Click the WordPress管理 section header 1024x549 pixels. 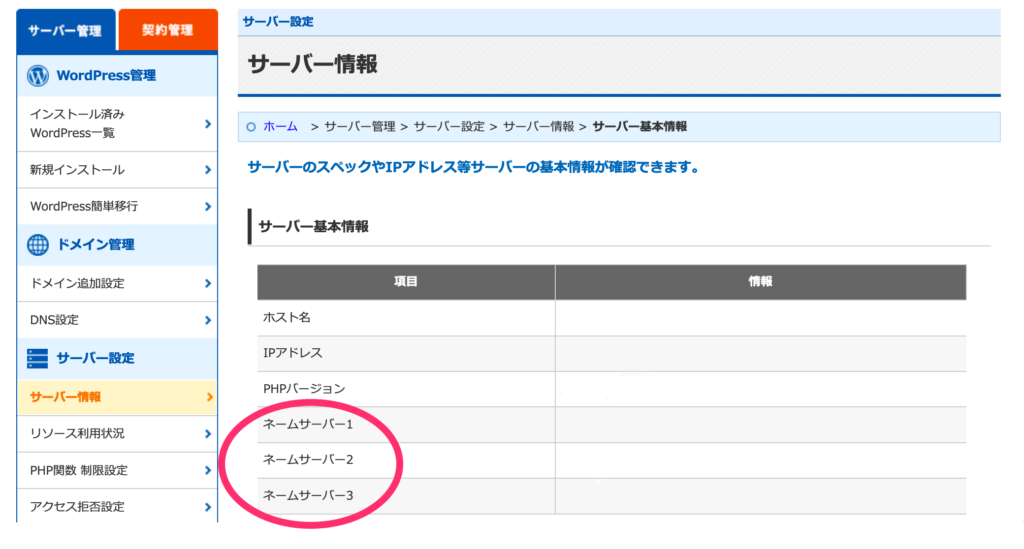118,76
